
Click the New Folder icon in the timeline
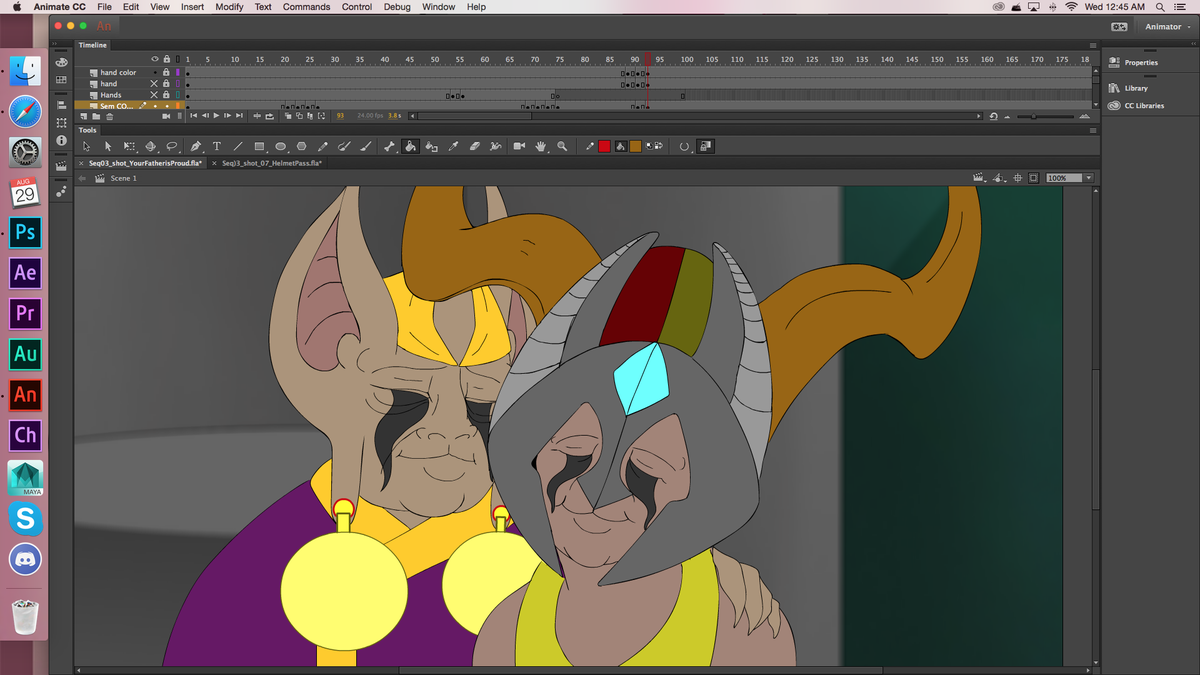pyautogui.click(x=96, y=116)
